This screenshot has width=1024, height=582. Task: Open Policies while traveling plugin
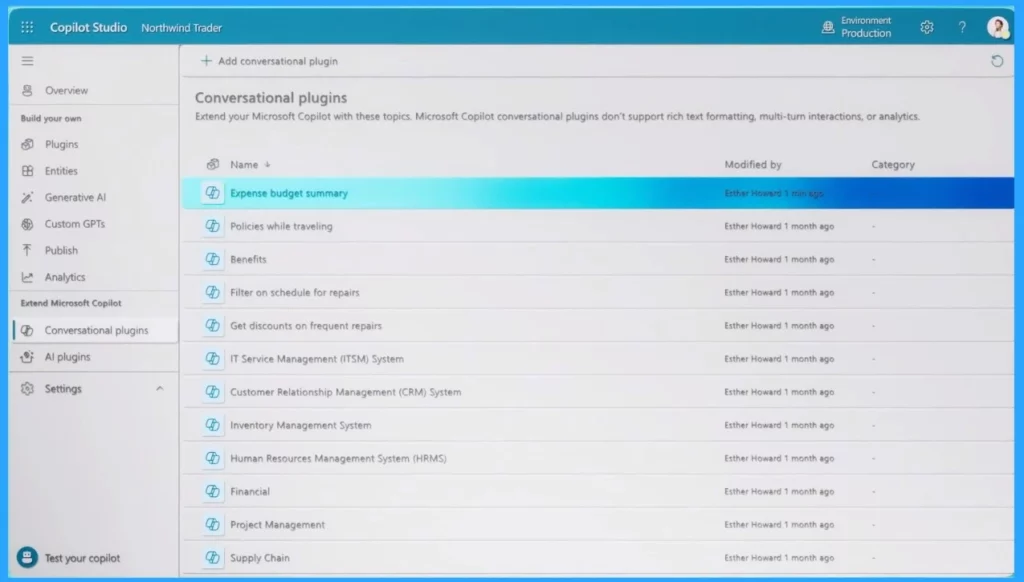click(x=281, y=226)
